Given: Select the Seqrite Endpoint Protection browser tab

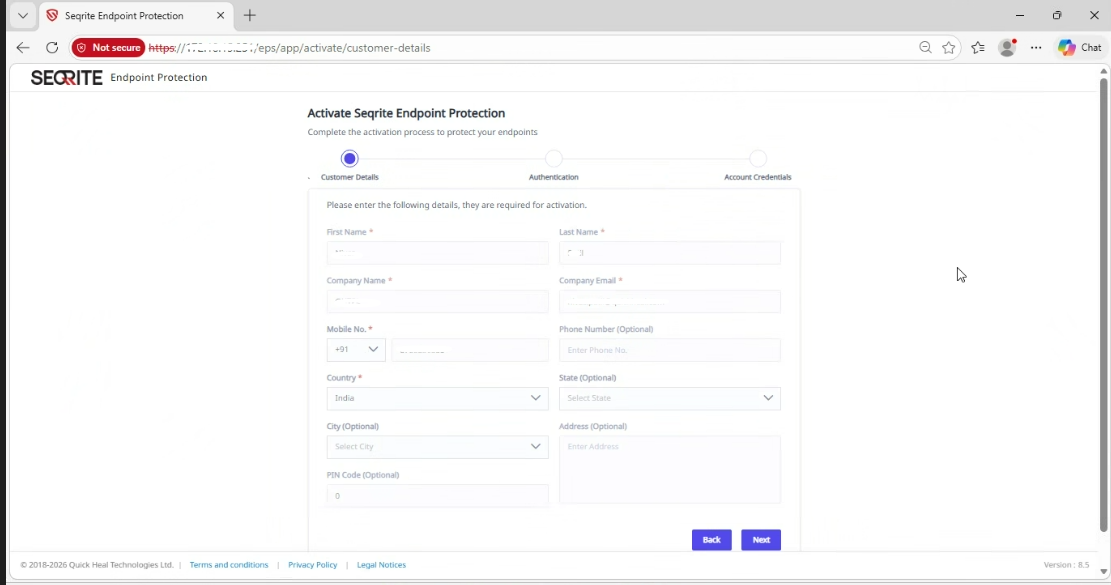Looking at the screenshot, I should tap(124, 16).
